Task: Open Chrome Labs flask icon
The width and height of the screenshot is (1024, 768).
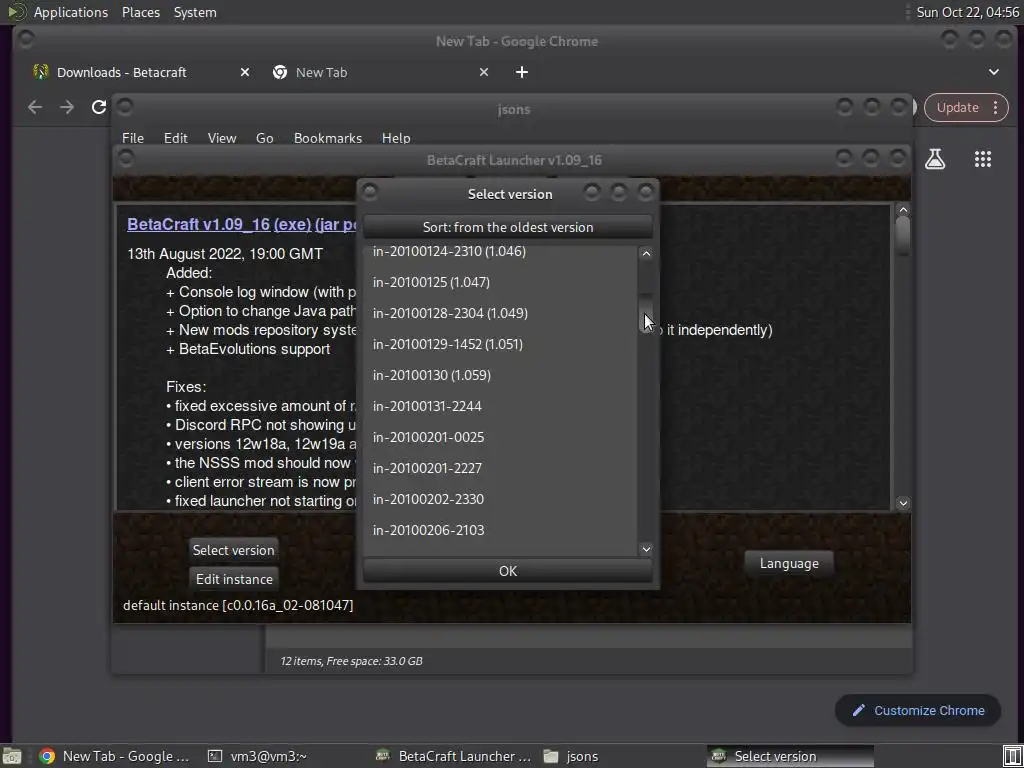Action: [935, 159]
